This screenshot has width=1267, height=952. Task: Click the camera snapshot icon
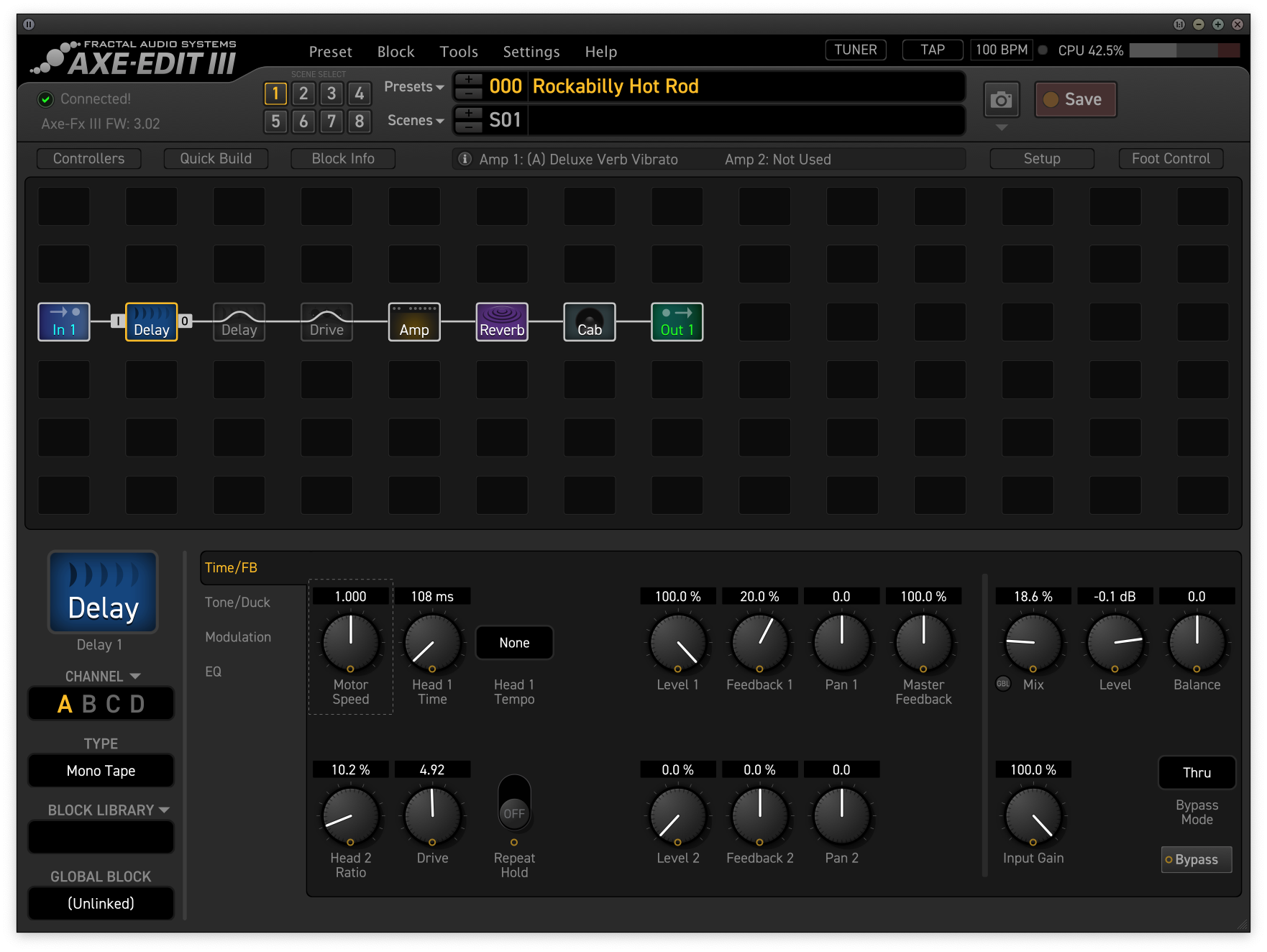coord(1002,100)
